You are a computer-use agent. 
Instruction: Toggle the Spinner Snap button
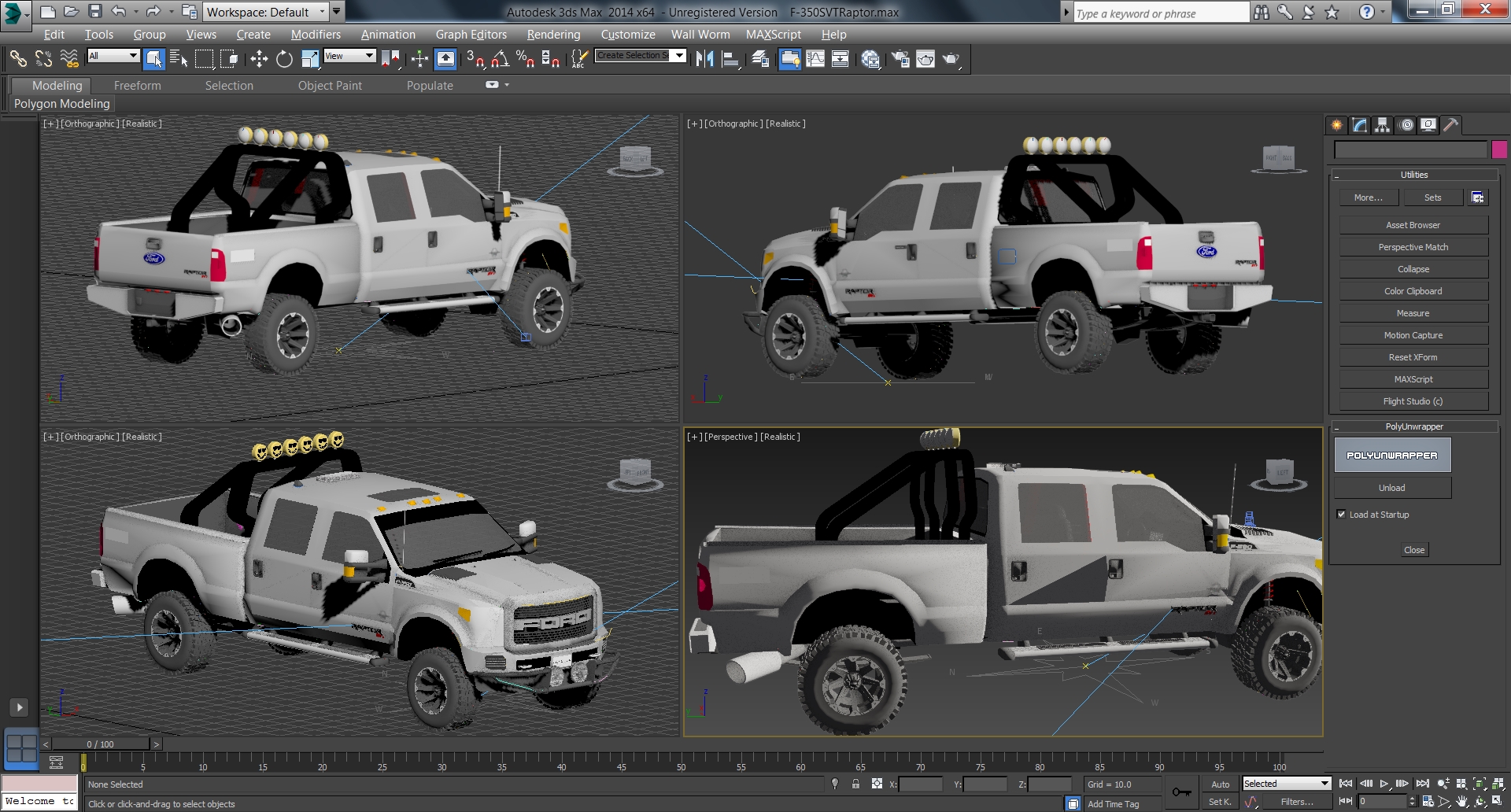[x=551, y=58]
